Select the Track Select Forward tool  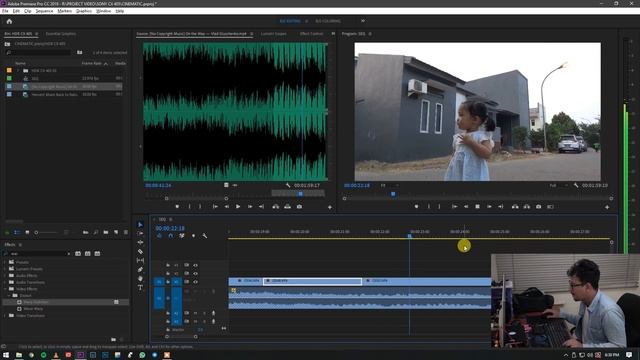[140, 233]
